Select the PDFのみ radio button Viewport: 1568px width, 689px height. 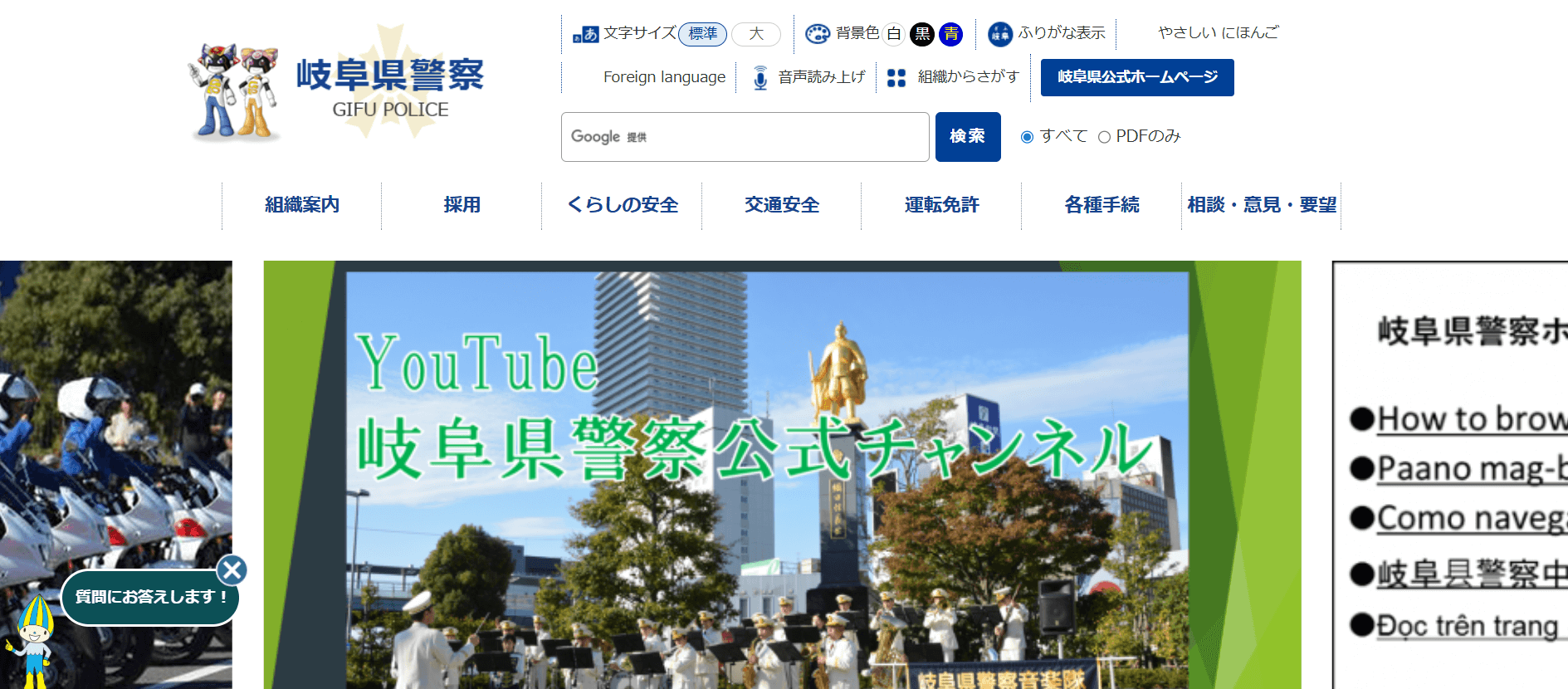tap(1104, 137)
